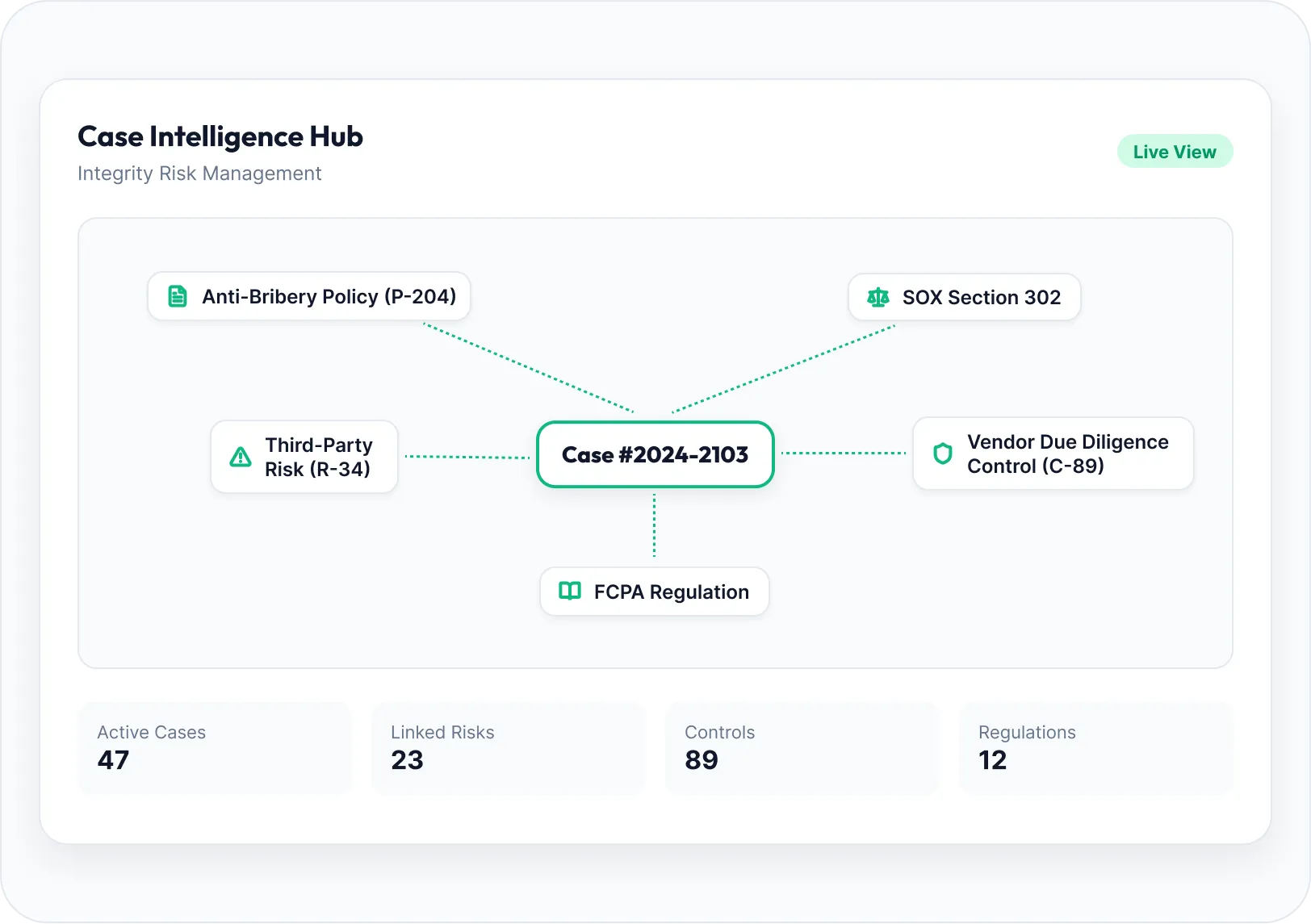Open the Active Cases stat card
1311x924 pixels.
(x=215, y=747)
